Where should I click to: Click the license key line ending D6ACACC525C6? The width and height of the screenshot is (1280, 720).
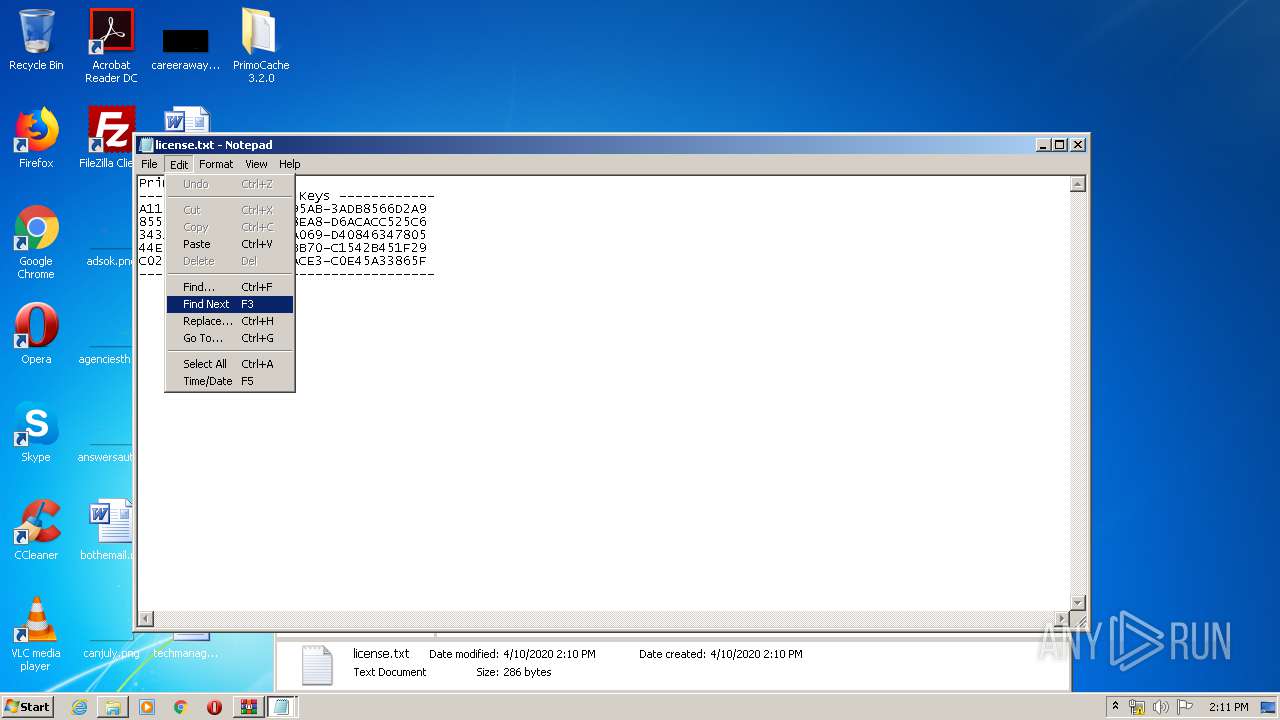point(283,222)
